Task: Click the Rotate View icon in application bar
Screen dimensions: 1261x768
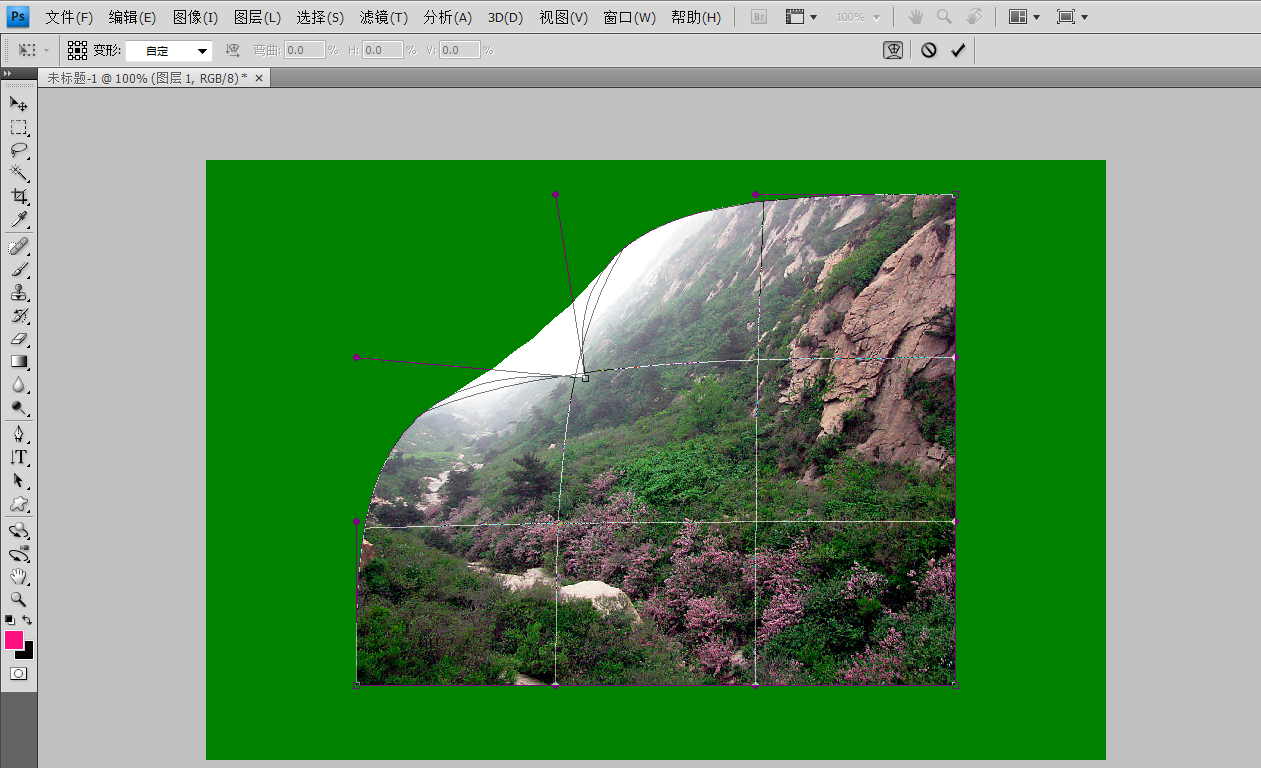Action: click(974, 17)
